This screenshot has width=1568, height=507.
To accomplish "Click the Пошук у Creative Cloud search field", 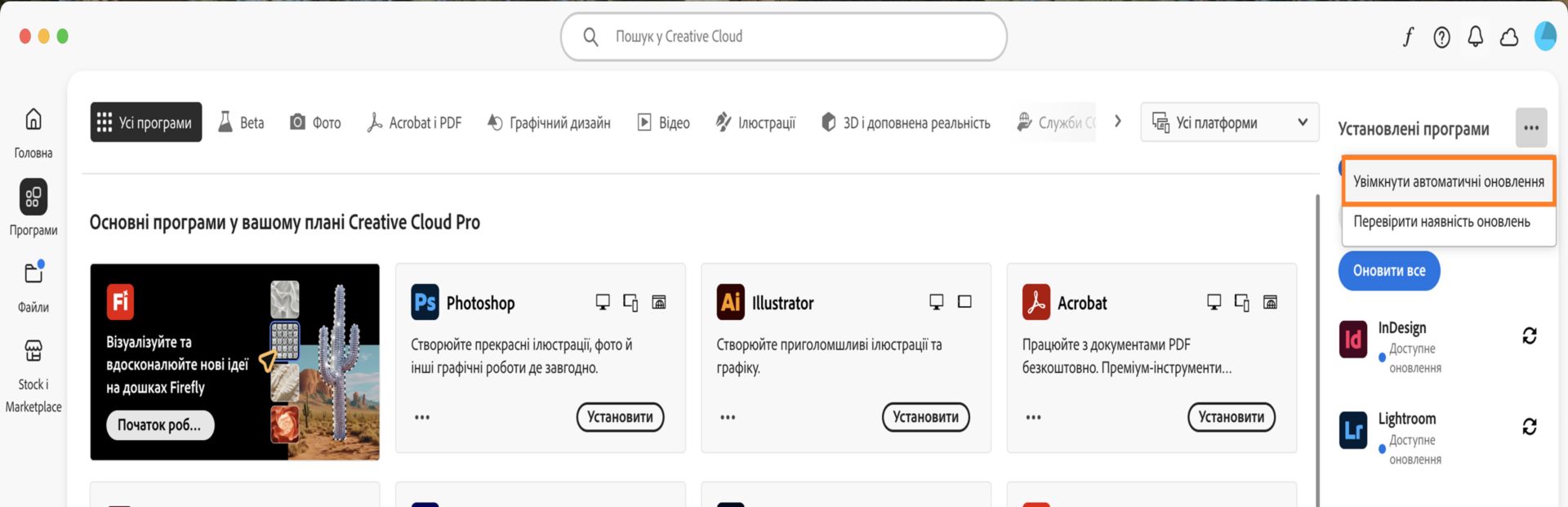I will click(783, 37).
